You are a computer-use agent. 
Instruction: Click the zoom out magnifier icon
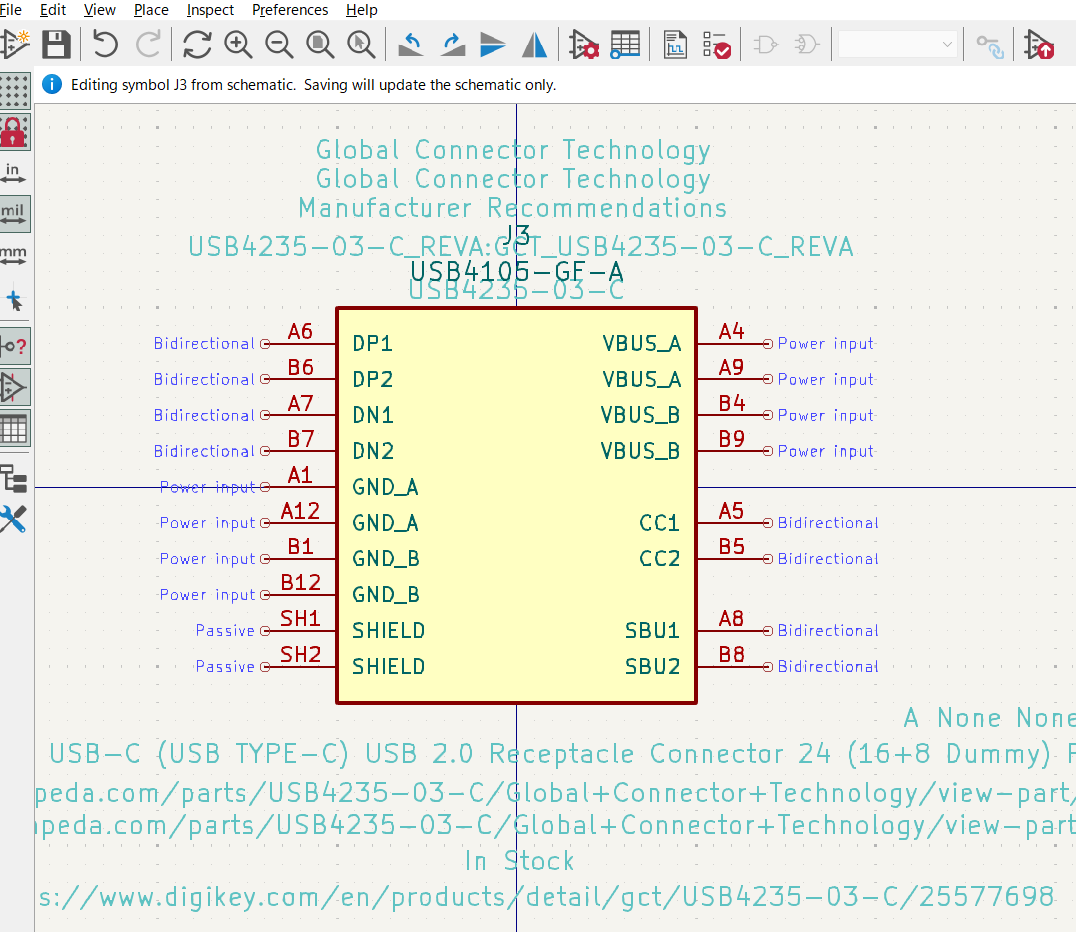coord(279,44)
